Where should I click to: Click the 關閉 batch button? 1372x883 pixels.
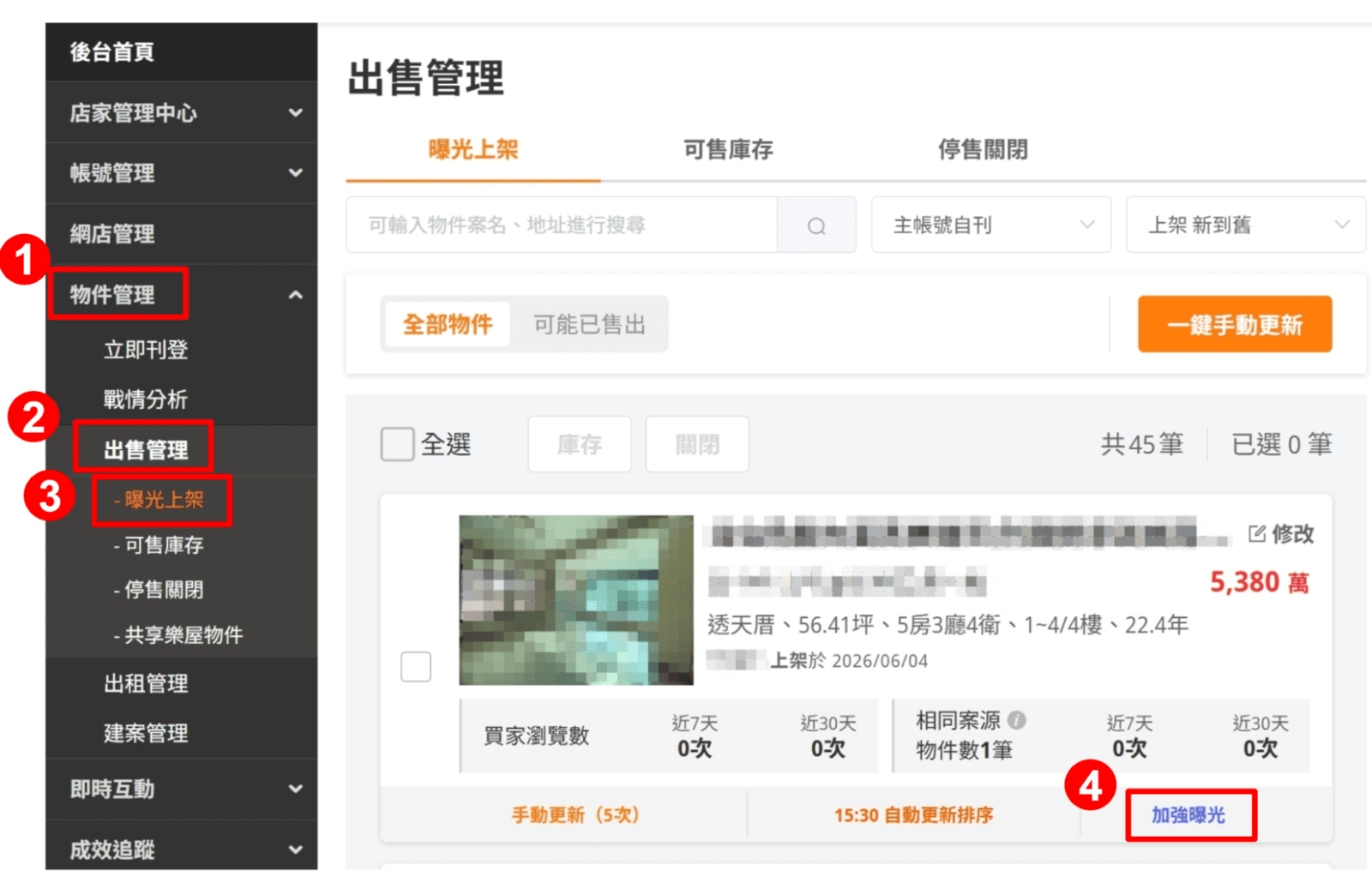697,444
